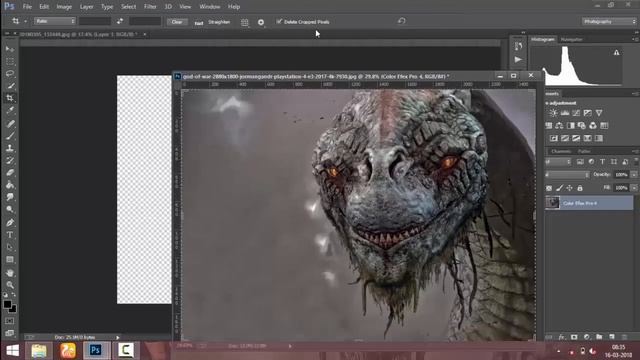The image size is (640, 360).
Task: Select the Hand tool
Action: coord(10,273)
